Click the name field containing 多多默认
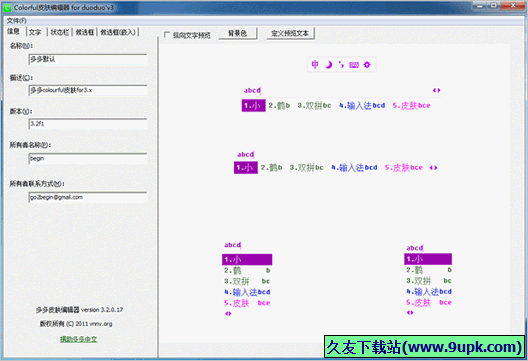 point(88,59)
